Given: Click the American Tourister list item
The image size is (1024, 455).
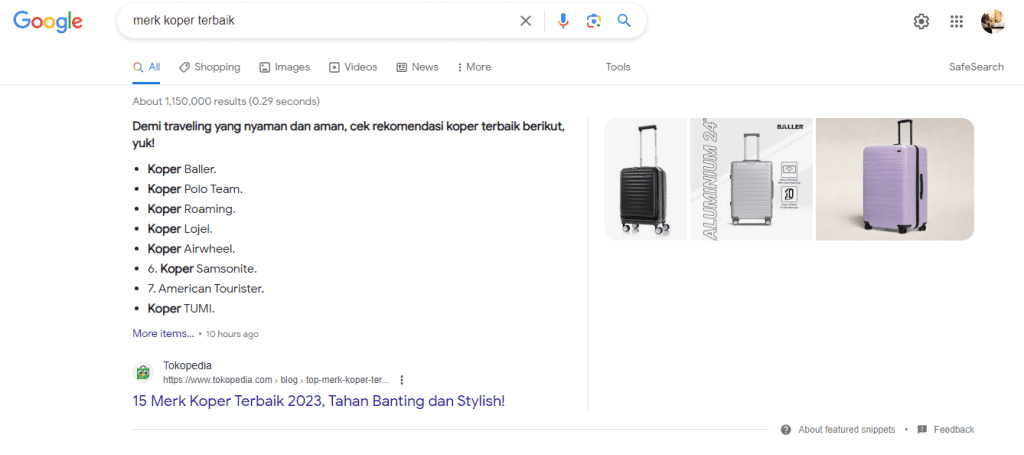Looking at the screenshot, I should tap(206, 289).
